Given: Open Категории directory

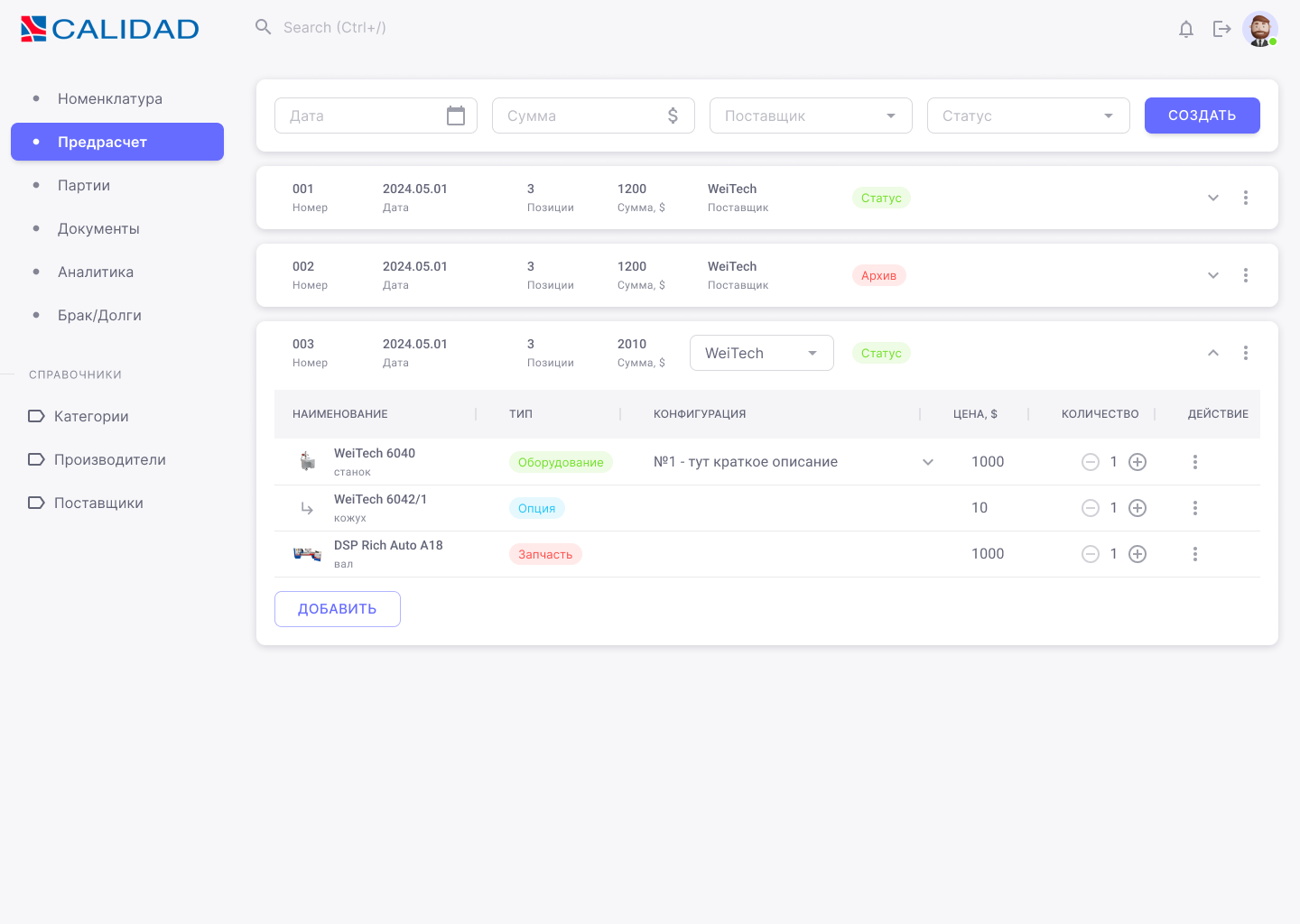Looking at the screenshot, I should click(91, 416).
